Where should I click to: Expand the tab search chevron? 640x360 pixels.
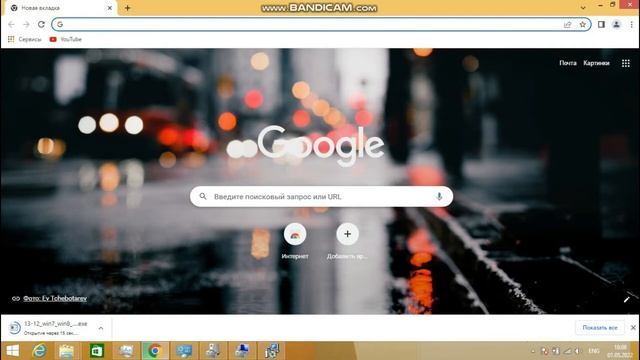point(583,7)
